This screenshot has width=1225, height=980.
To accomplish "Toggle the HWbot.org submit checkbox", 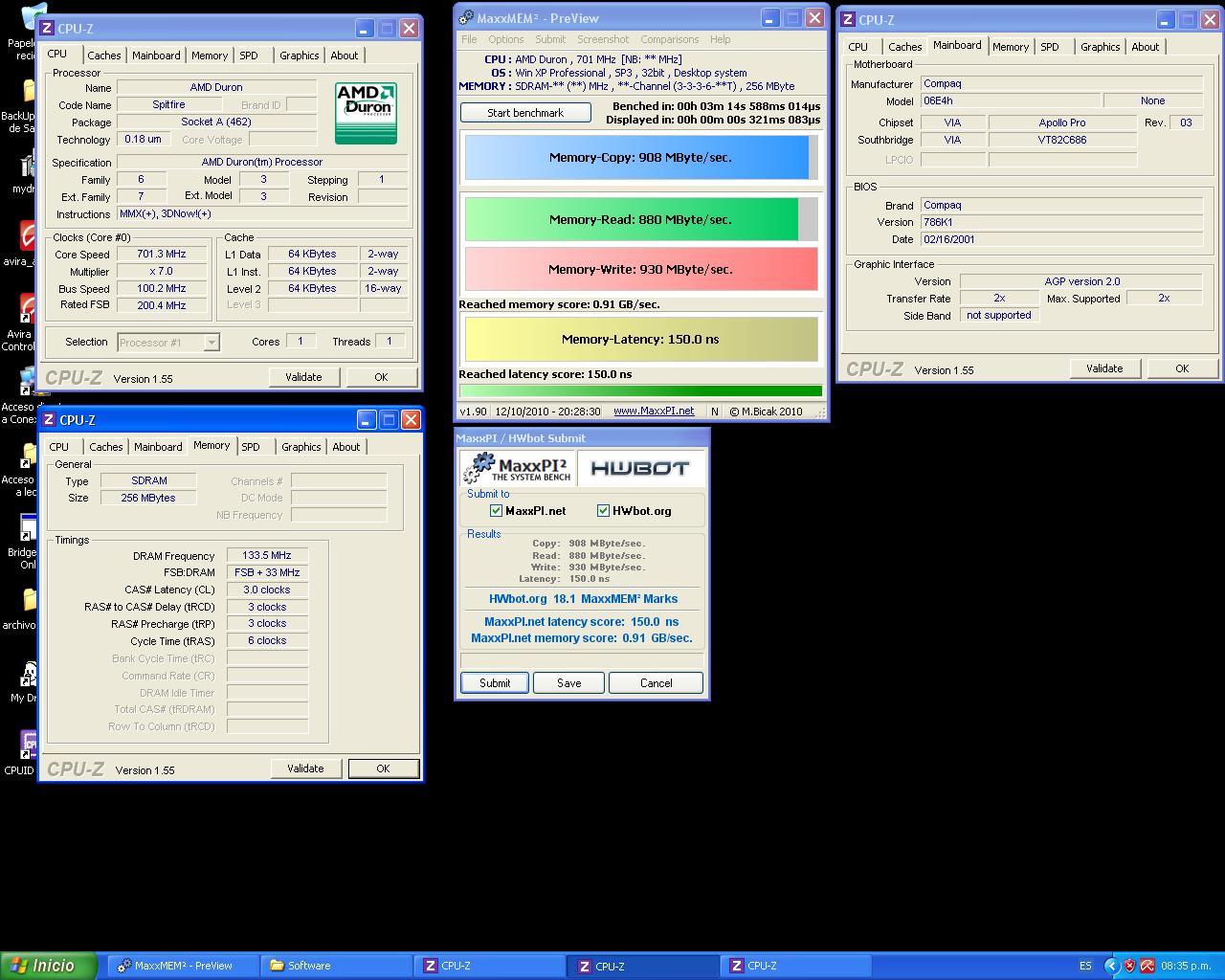I will pyautogui.click(x=603, y=510).
